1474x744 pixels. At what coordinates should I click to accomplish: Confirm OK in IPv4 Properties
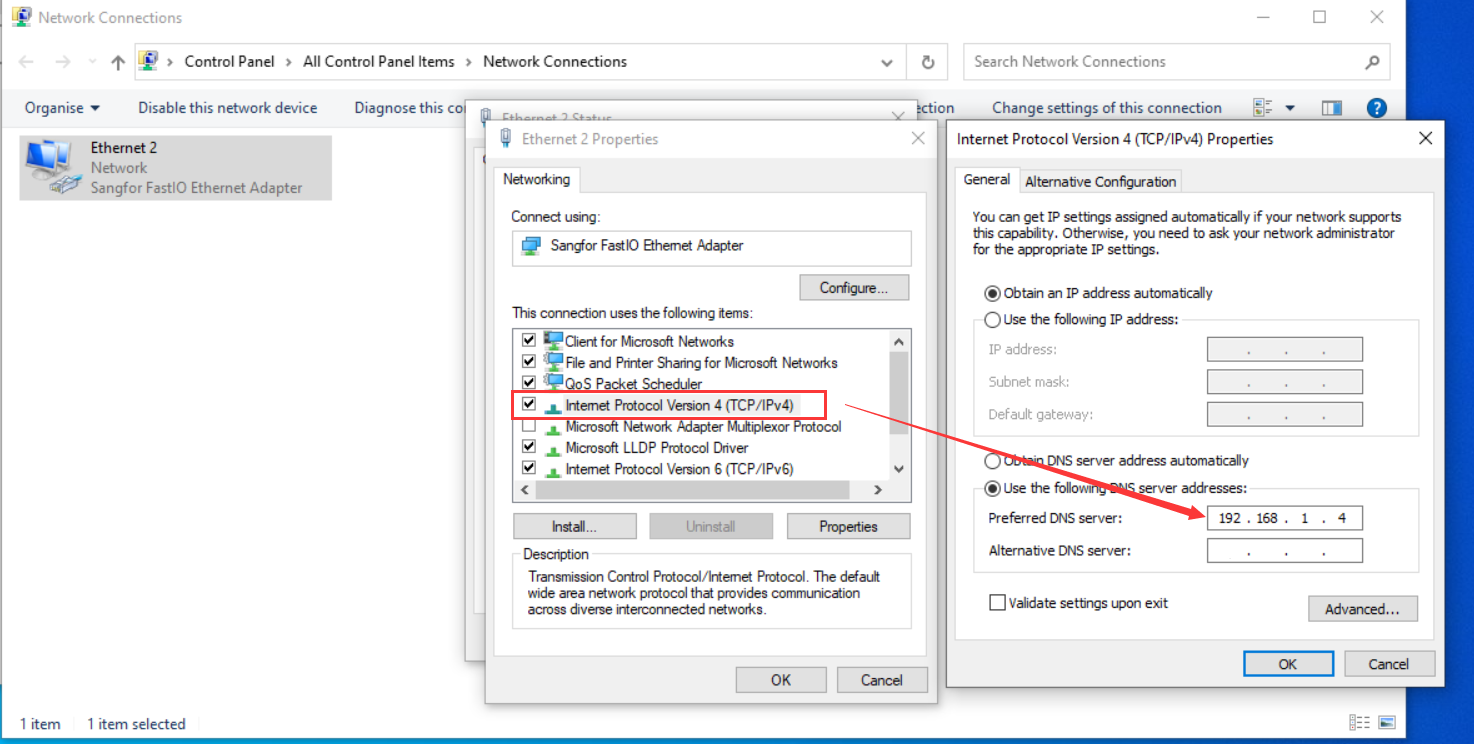tap(1288, 664)
